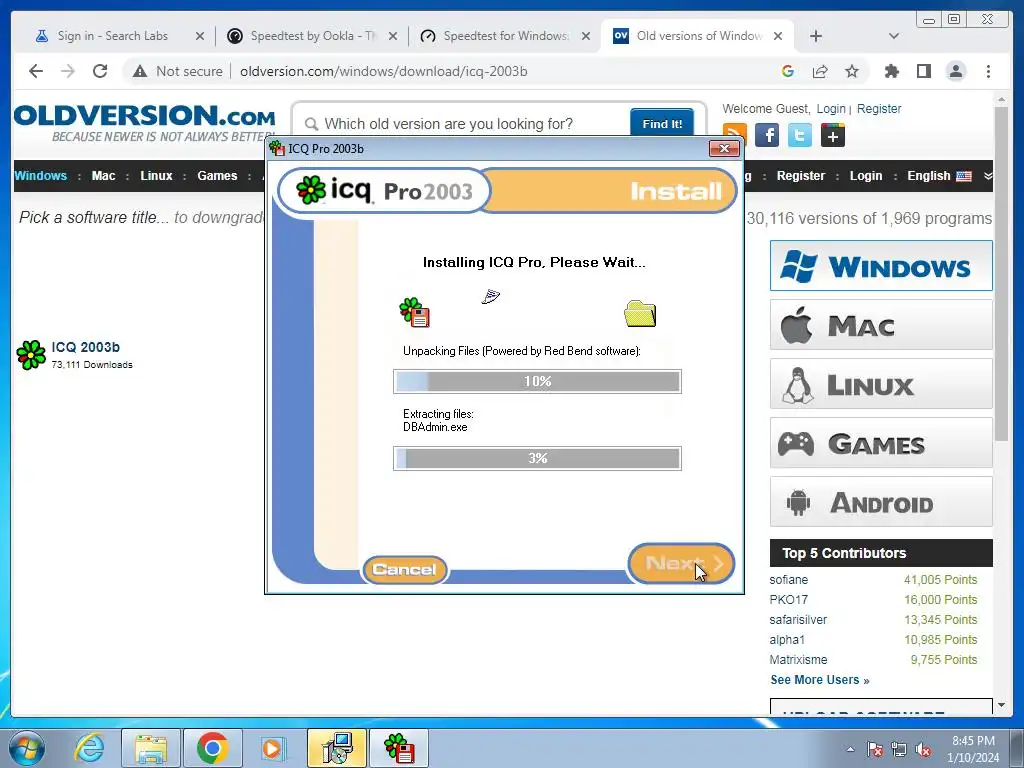Close the Speedtest by Ookla tab

392,36
